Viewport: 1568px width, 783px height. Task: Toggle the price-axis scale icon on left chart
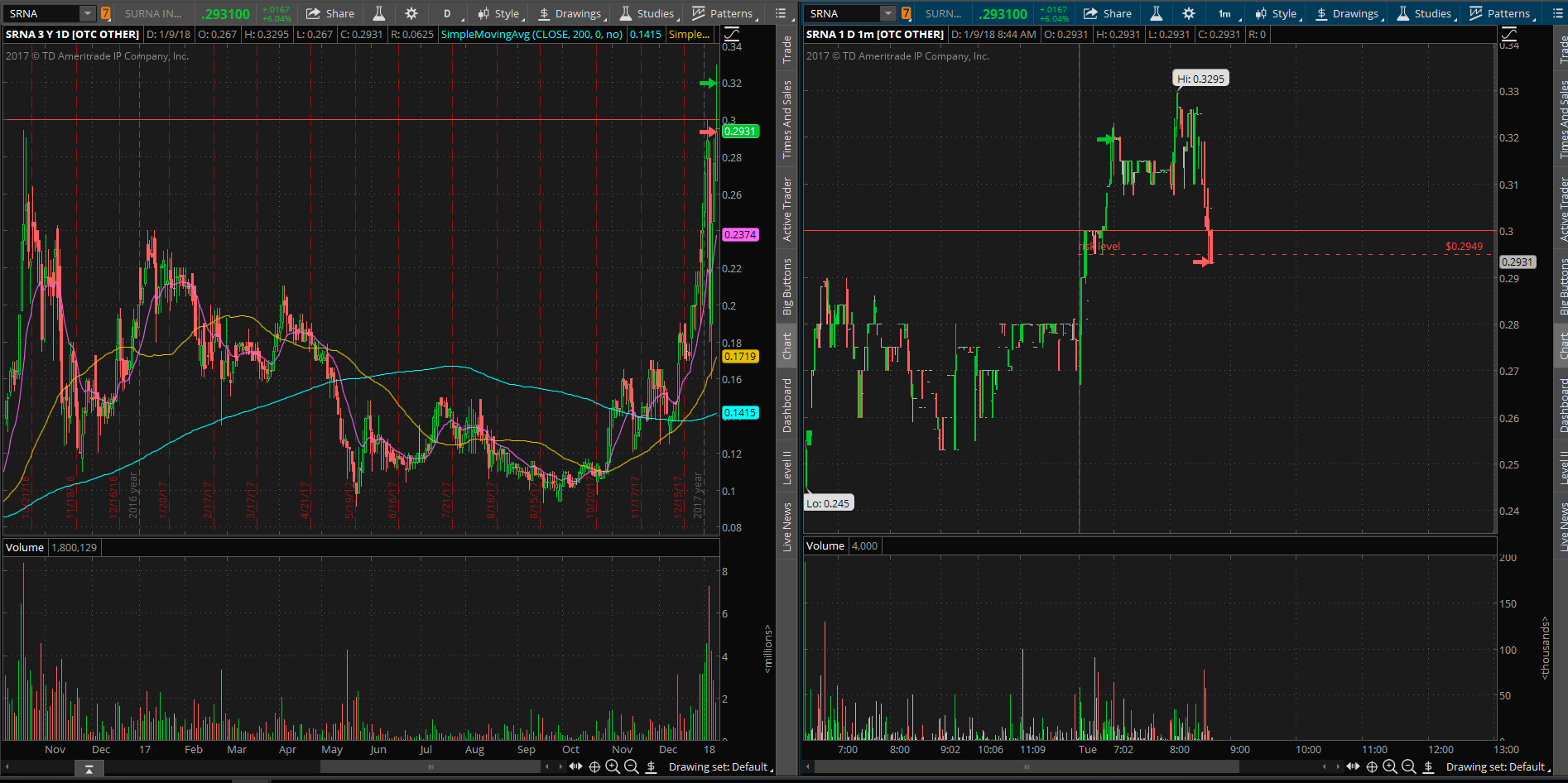[x=732, y=34]
